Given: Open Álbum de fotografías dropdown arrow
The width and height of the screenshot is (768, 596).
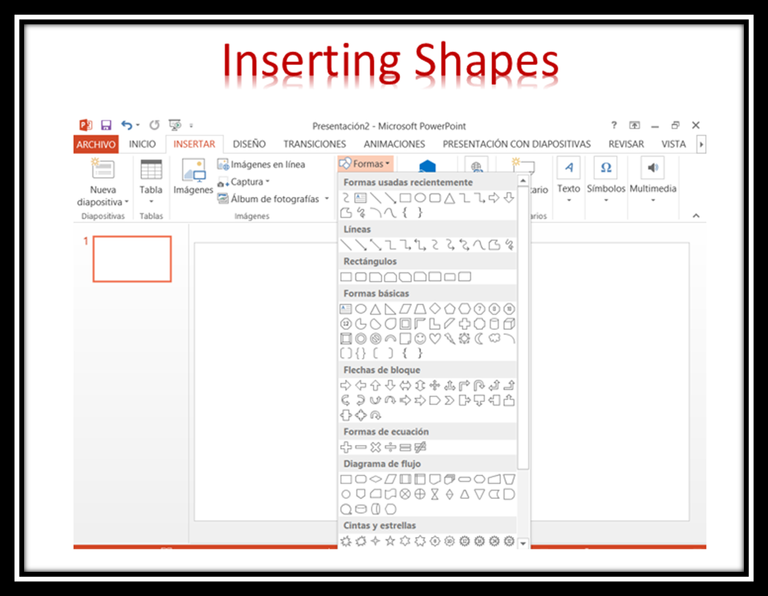Looking at the screenshot, I should click(327, 198).
